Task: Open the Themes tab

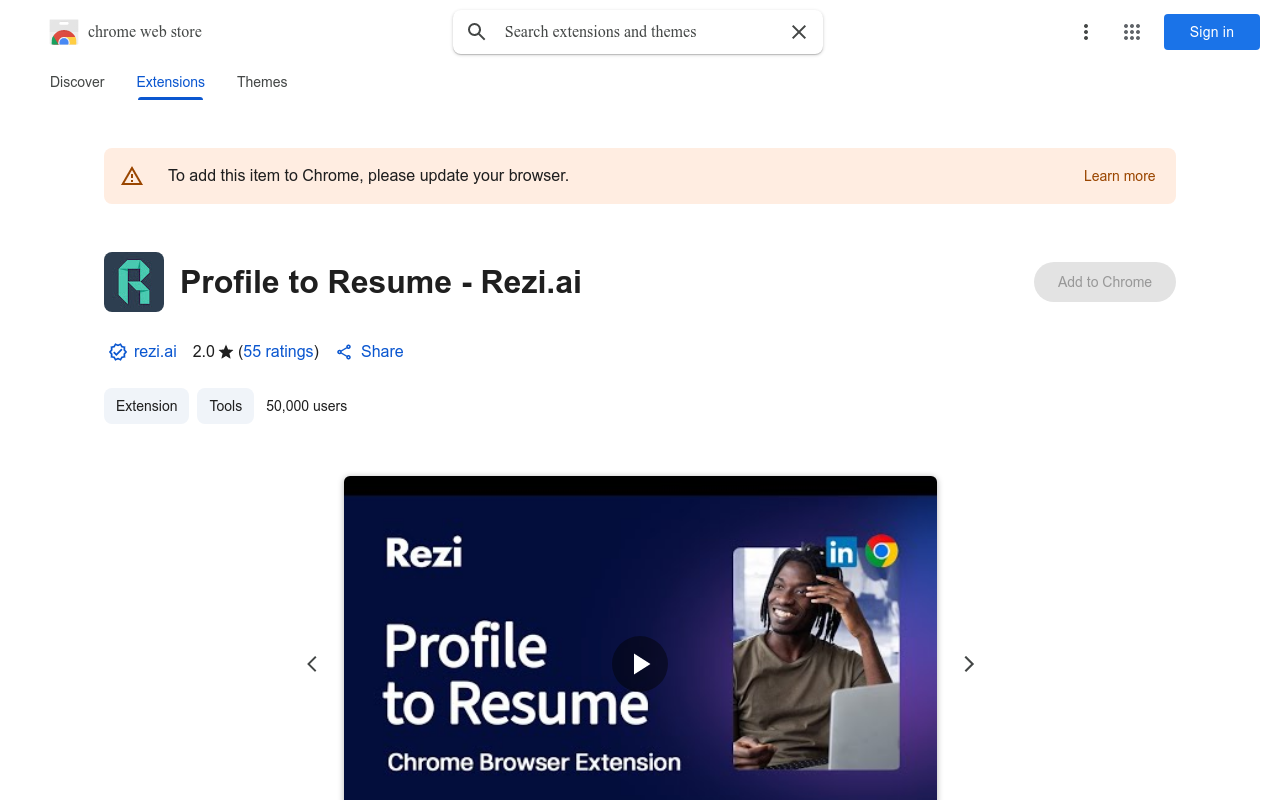Action: (262, 82)
